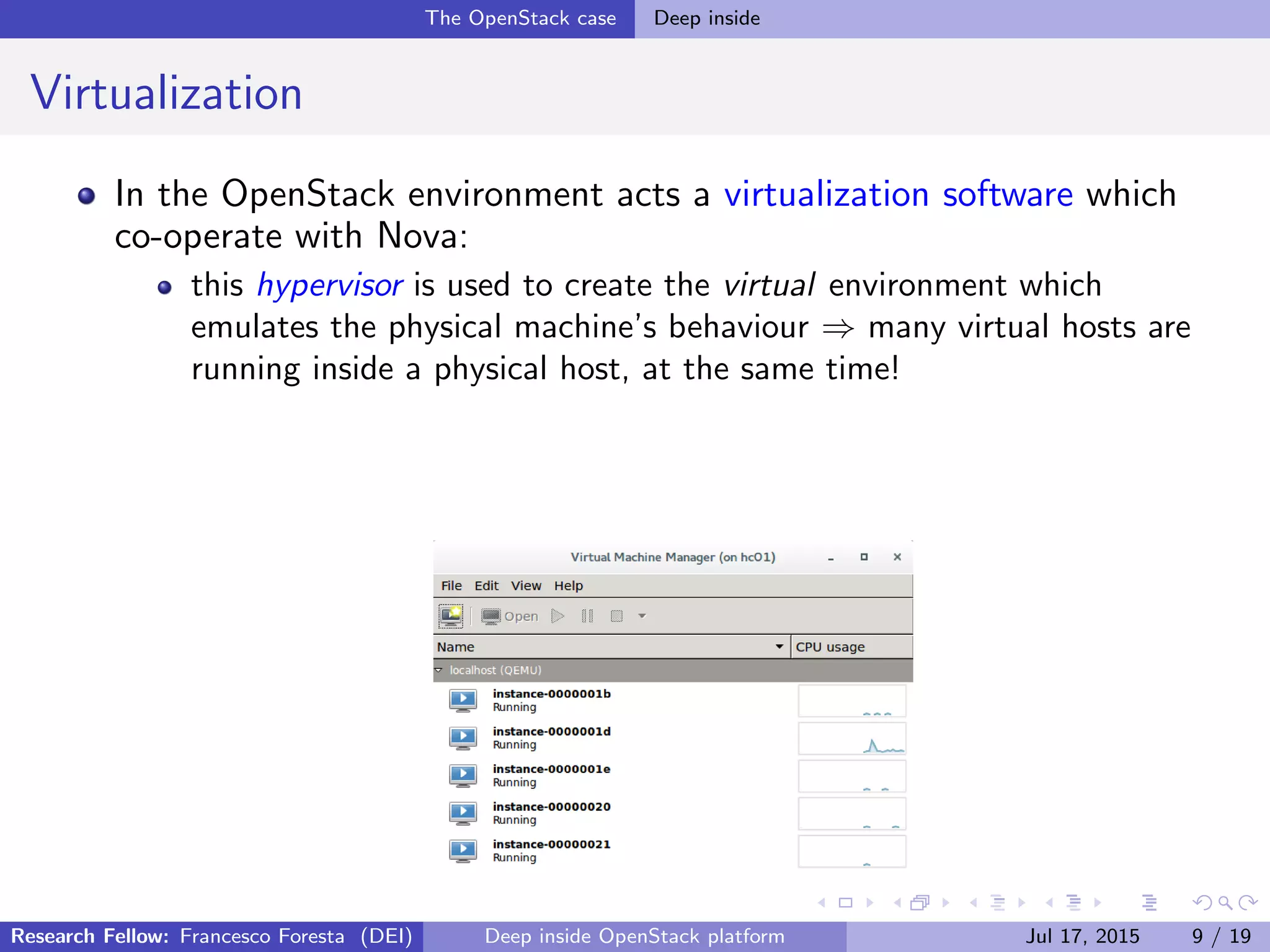Click the monitor icon of instance-0000001b

click(x=463, y=701)
